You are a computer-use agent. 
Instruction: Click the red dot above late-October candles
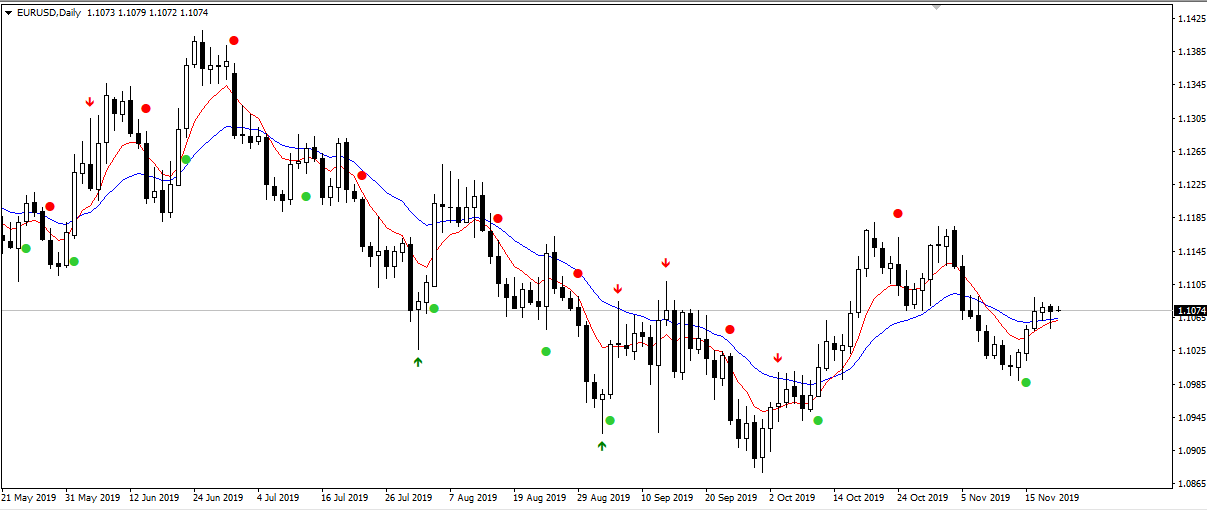click(898, 213)
